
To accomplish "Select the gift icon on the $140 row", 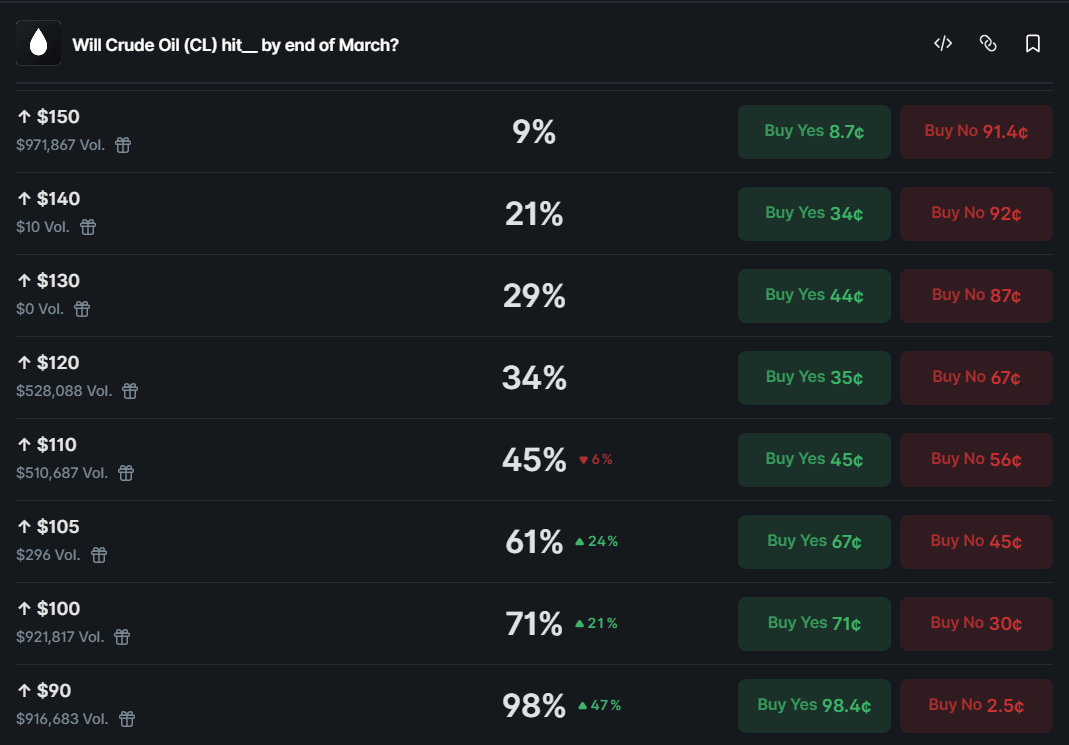I will click(x=87, y=227).
